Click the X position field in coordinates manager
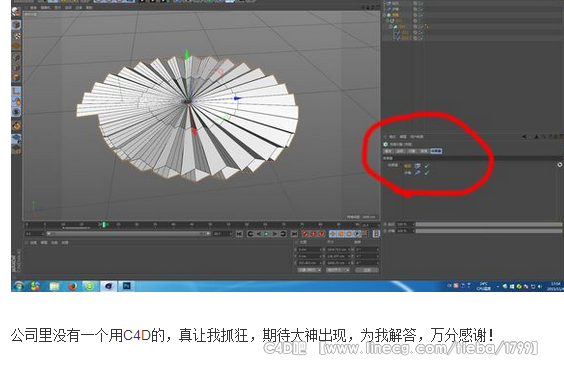The image size is (564, 365). (x=310, y=249)
